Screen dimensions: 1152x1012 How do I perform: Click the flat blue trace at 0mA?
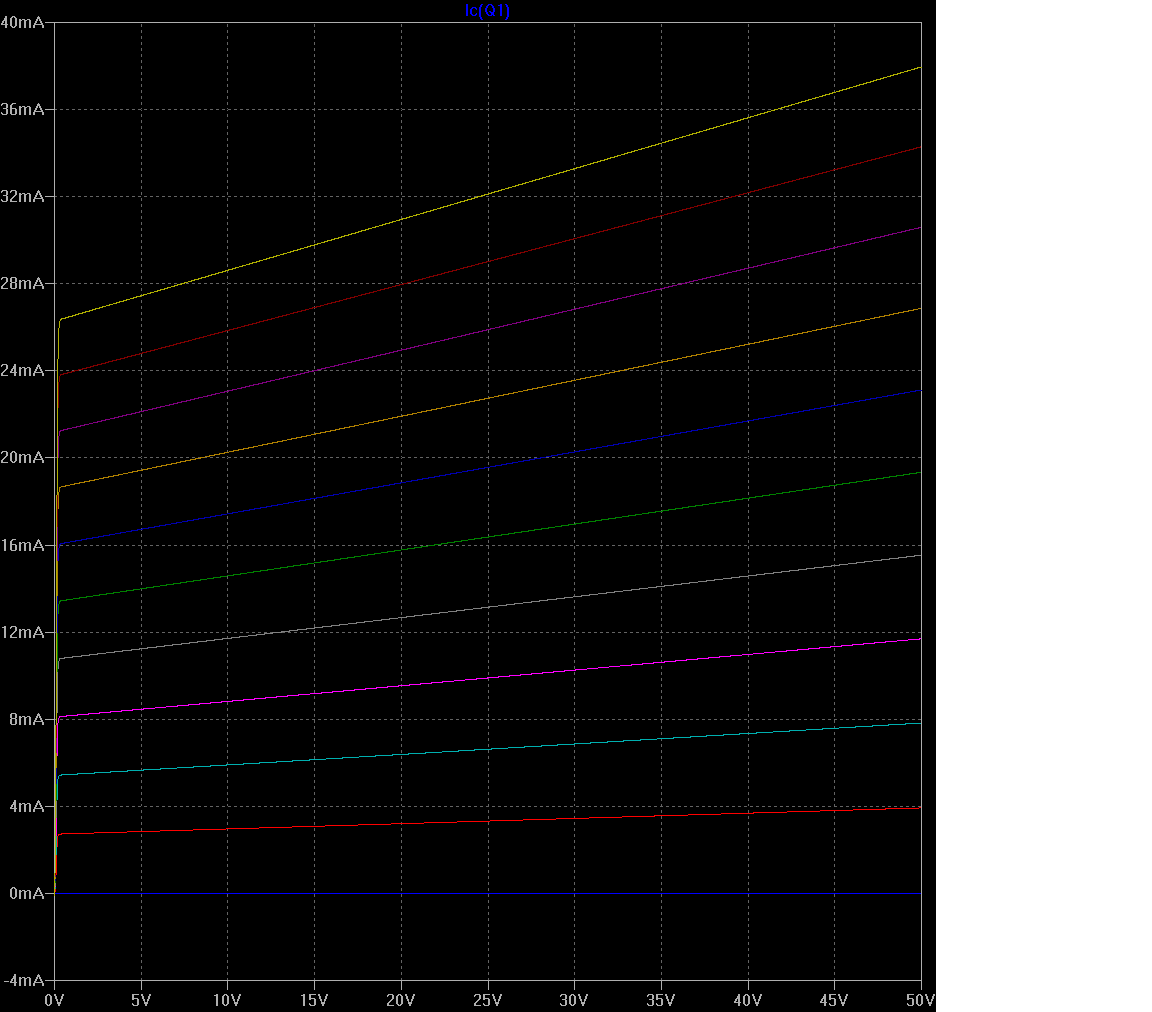(x=488, y=894)
